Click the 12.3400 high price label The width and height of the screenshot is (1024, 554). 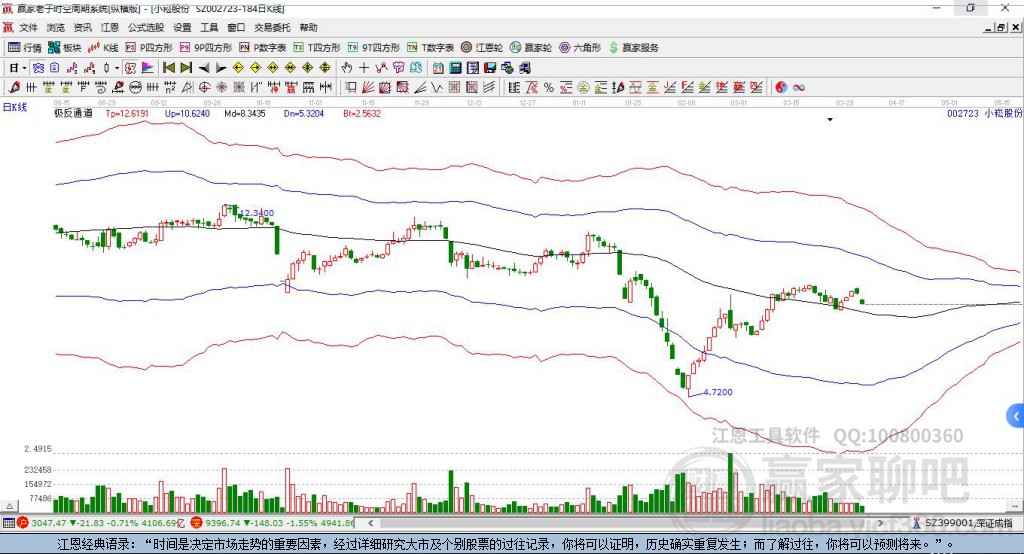257,213
